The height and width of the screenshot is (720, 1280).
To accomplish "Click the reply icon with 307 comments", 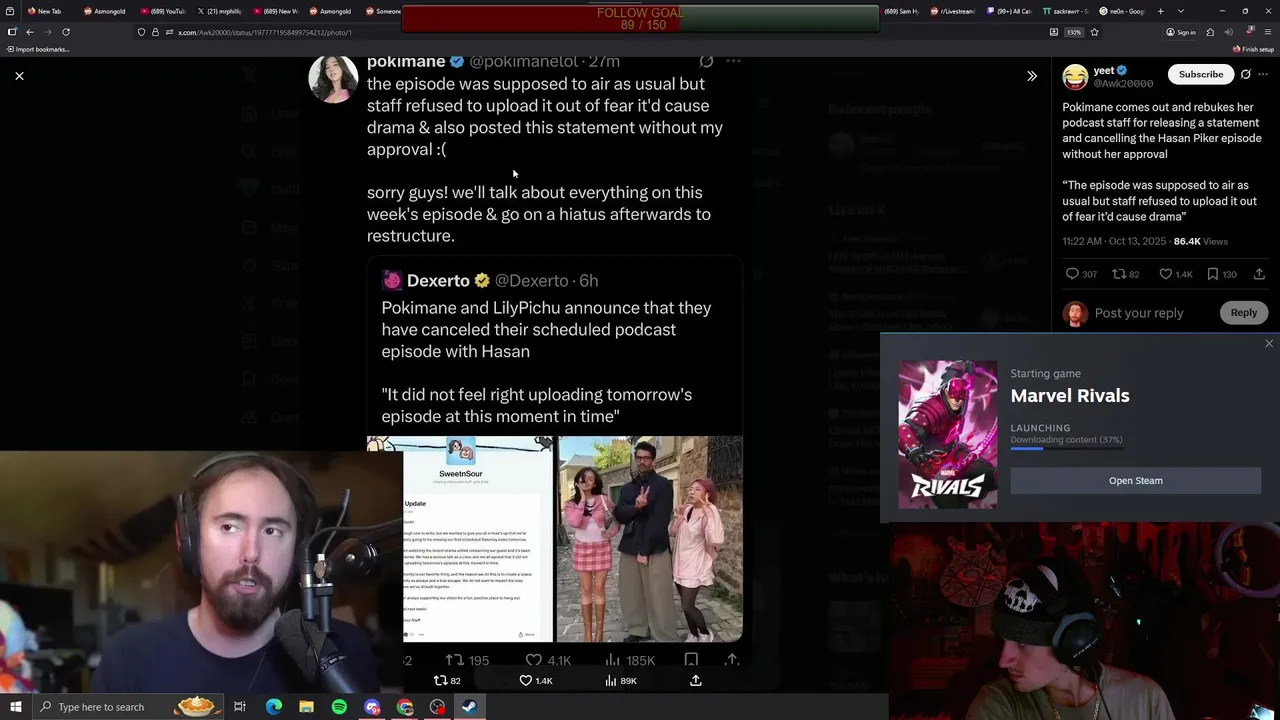I will tap(1072, 274).
